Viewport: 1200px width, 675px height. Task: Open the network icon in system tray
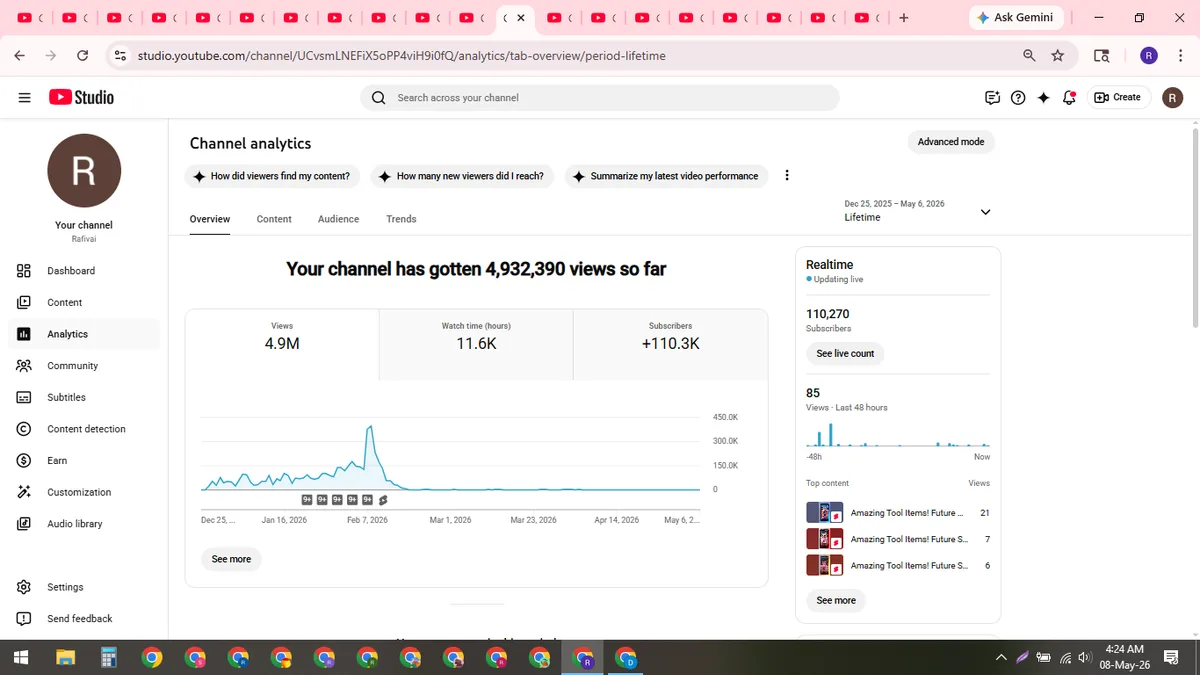pyautogui.click(x=1066, y=657)
